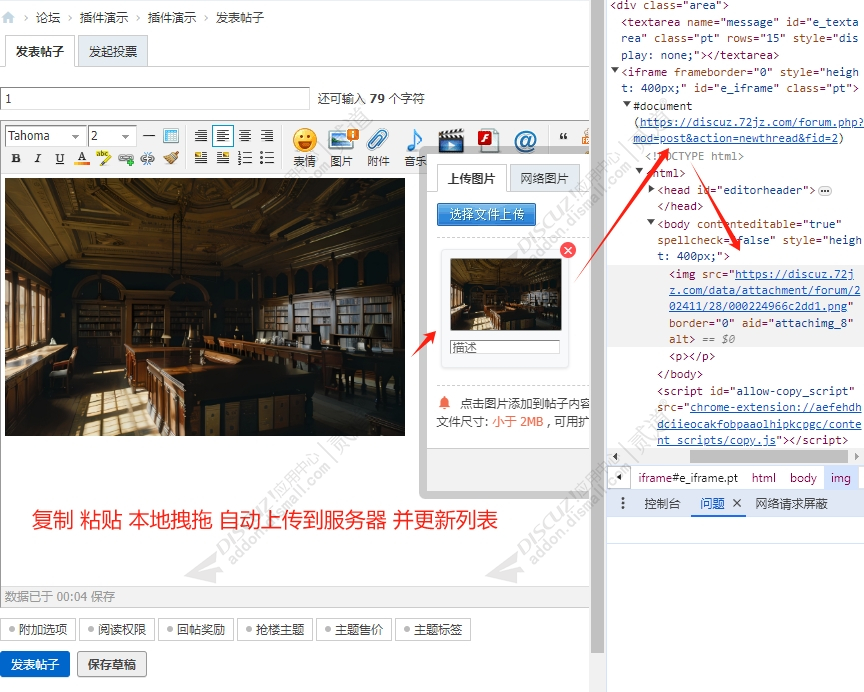Expand the 附加选项 section
This screenshot has height=692, width=864.
coord(37,630)
